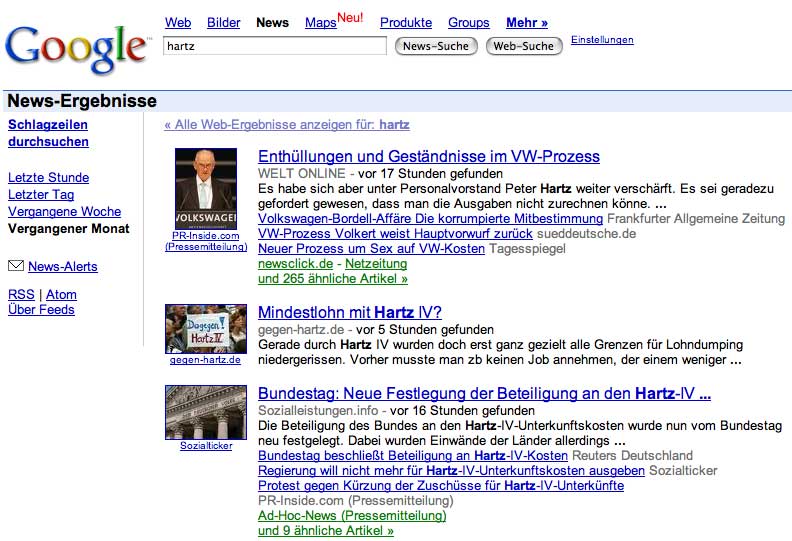The width and height of the screenshot is (792, 541).
Task: Open the Einstellungen link
Action: coord(602,40)
